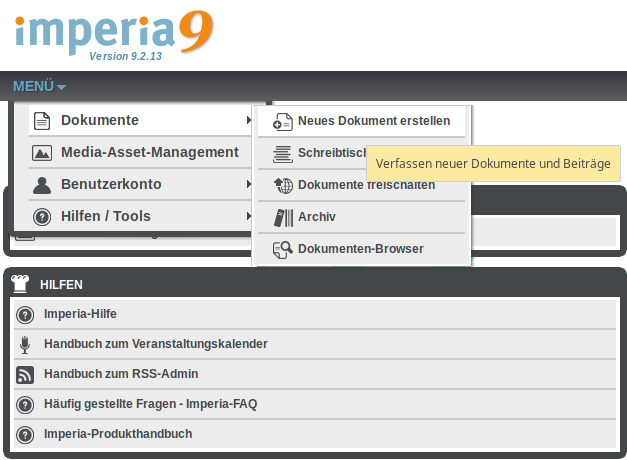Screen dimensions: 627x460
Task: Click the imperia 9 logo
Action: click(113, 32)
